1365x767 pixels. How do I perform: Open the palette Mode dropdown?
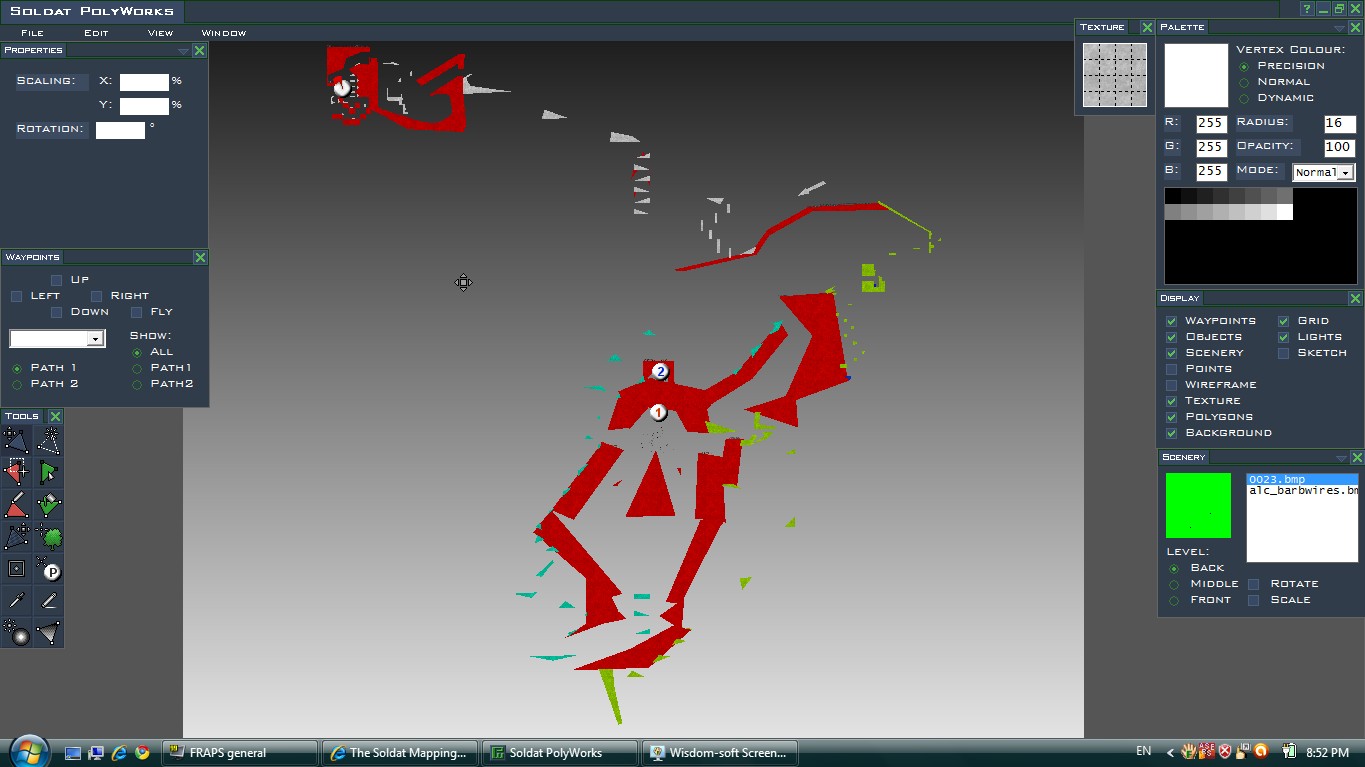[1345, 173]
